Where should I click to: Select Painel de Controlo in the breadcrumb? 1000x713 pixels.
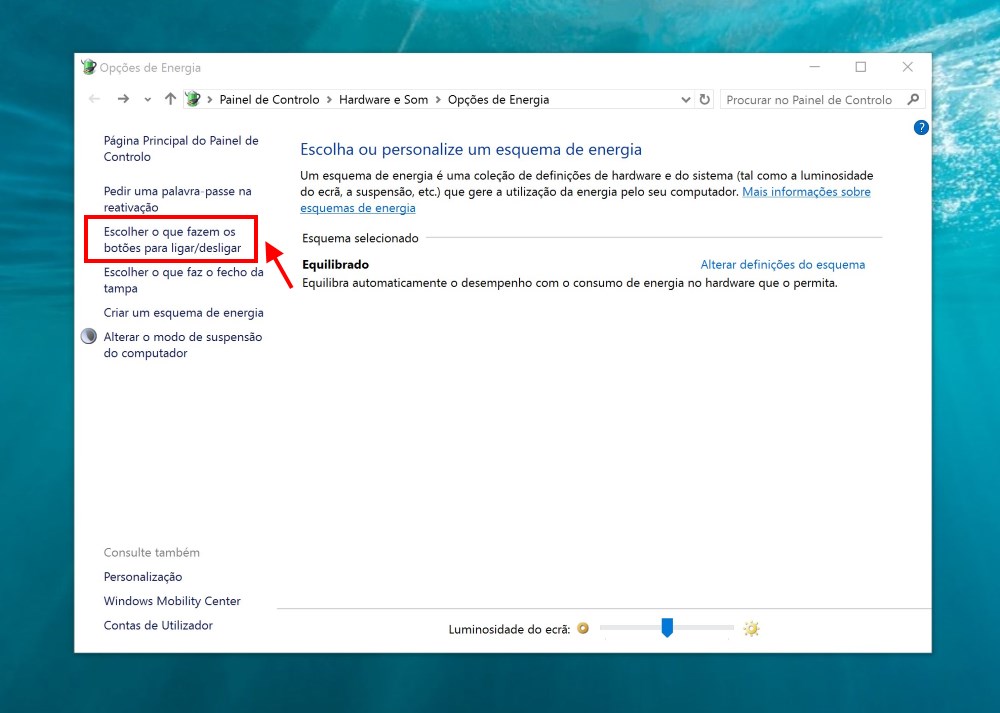point(267,99)
